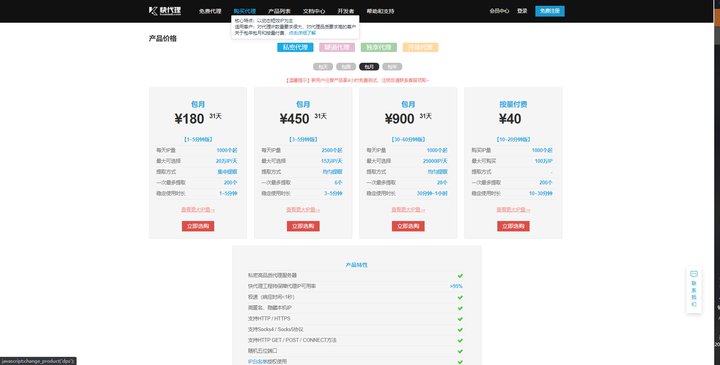Open the IP白名单 link in the features list
The image size is (720, 365).
(x=258, y=362)
